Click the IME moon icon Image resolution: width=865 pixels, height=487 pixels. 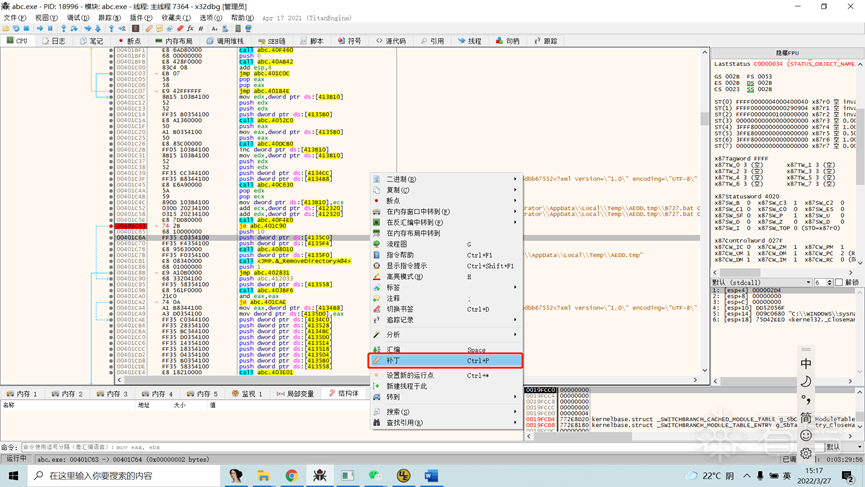[806, 381]
